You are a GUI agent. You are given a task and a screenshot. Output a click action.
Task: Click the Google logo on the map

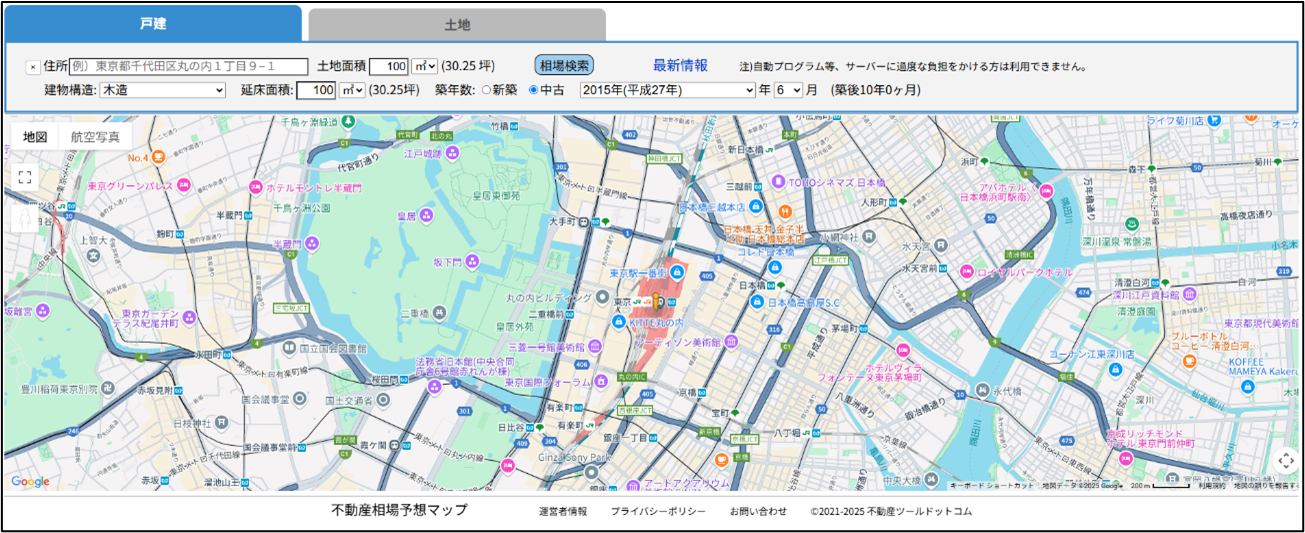click(x=30, y=482)
